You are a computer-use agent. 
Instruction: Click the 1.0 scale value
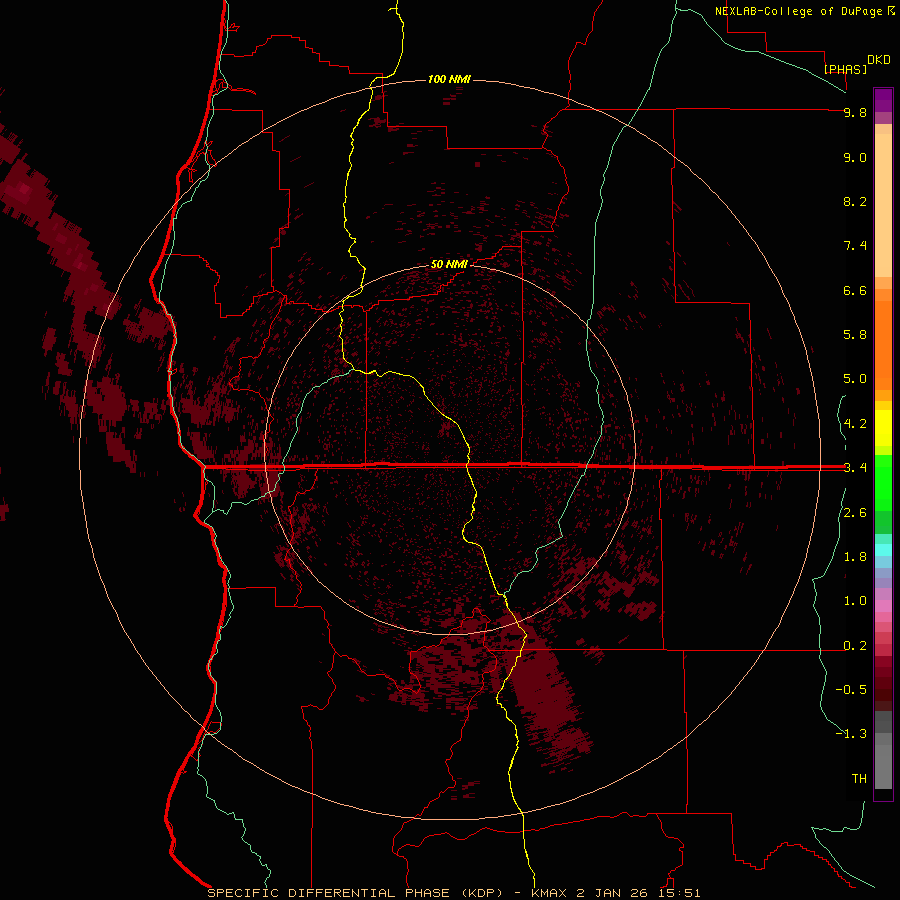[855, 601]
